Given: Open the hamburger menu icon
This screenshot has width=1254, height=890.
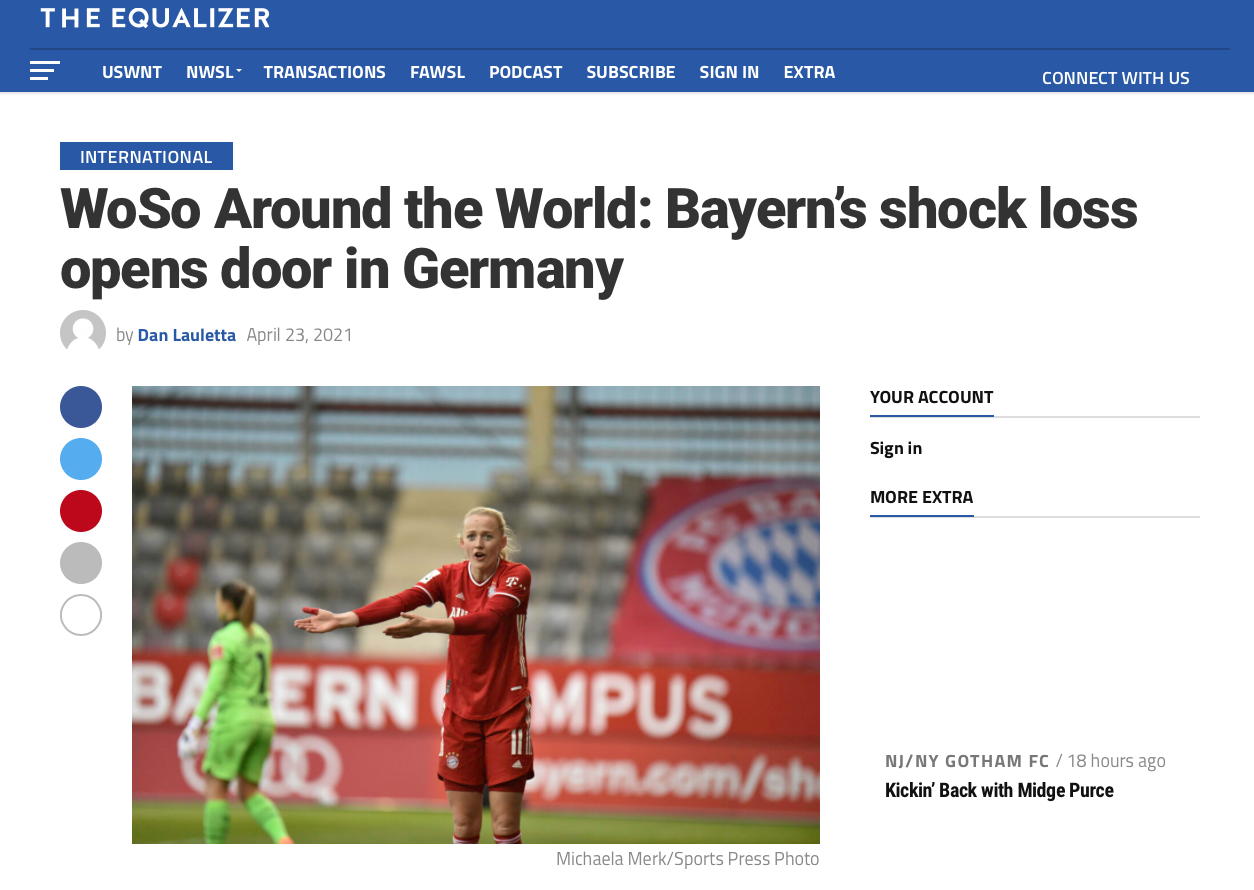Looking at the screenshot, I should pos(45,71).
